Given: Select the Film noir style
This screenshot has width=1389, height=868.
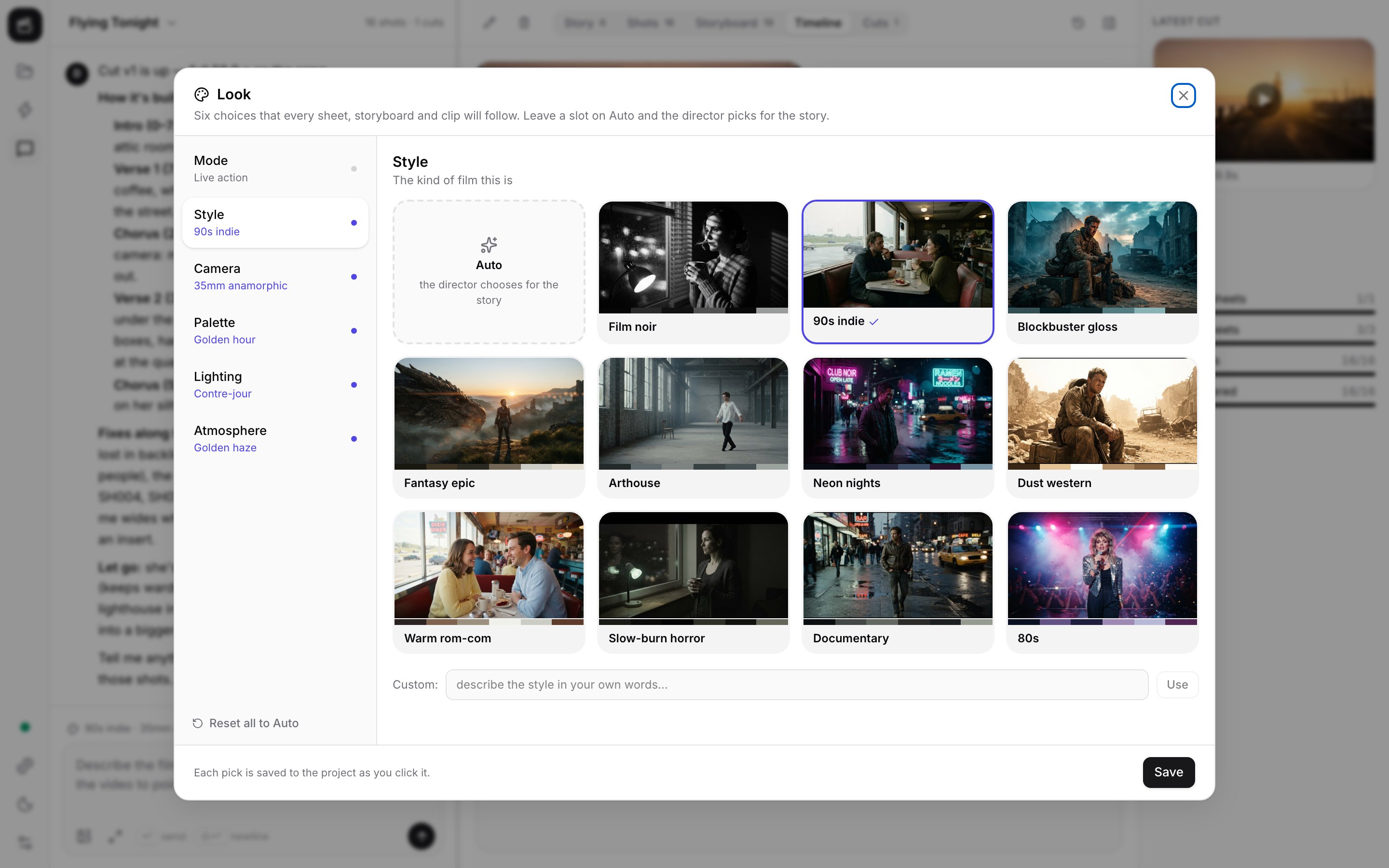Looking at the screenshot, I should coord(693,272).
